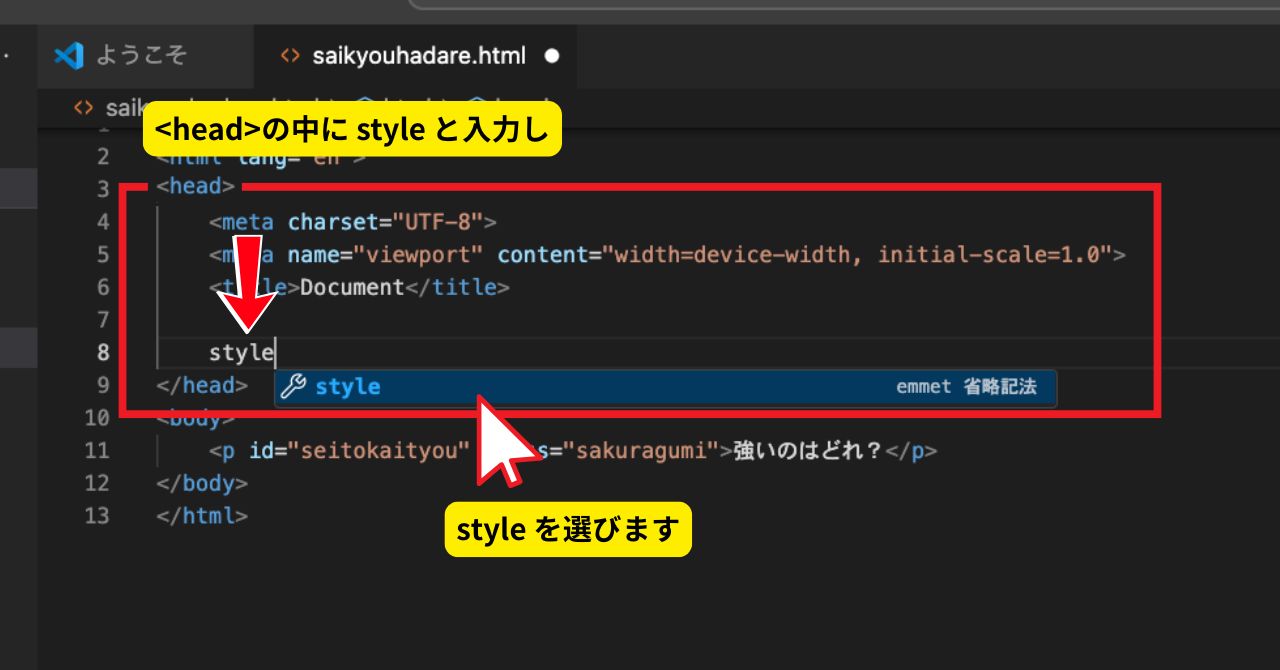This screenshot has width=1280, height=670.
Task: Click line number 11 in the gutter
Action: 97,450
